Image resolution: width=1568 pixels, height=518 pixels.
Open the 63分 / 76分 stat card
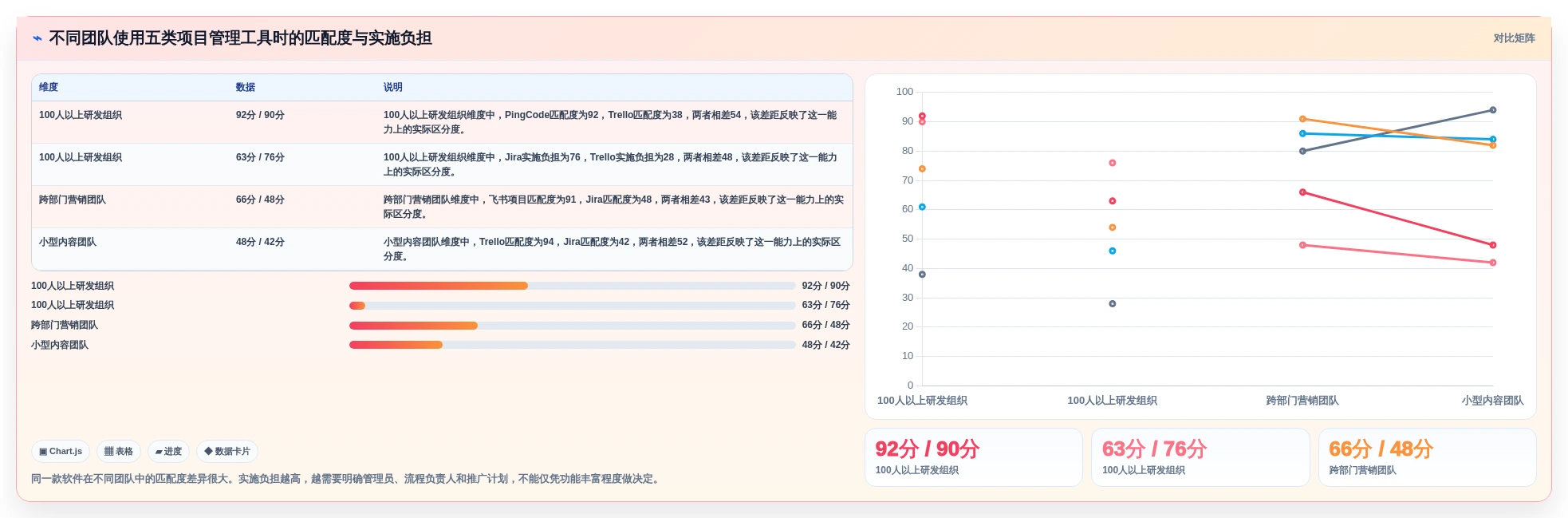1200,457
